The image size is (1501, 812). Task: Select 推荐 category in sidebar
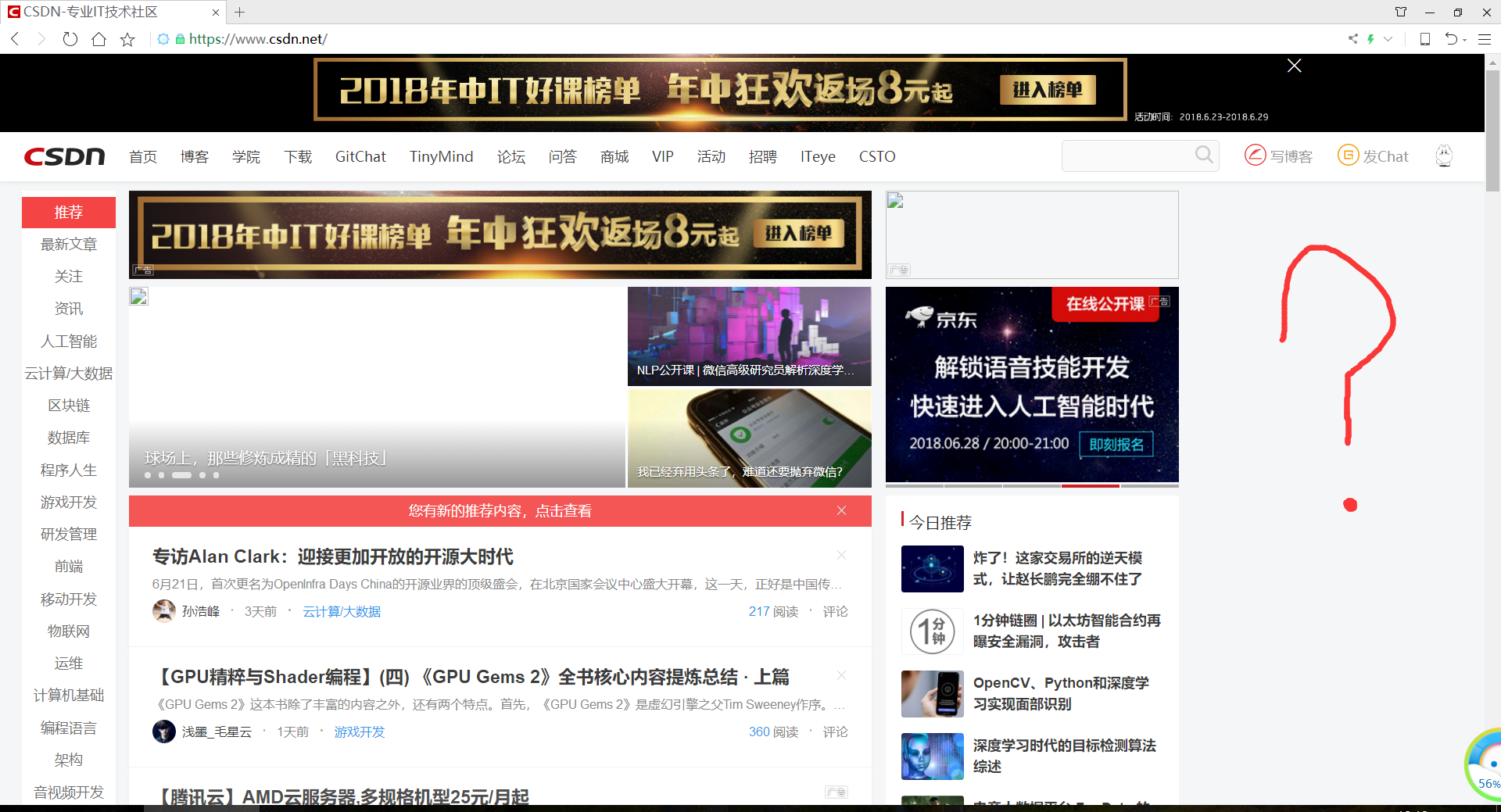tap(69, 213)
